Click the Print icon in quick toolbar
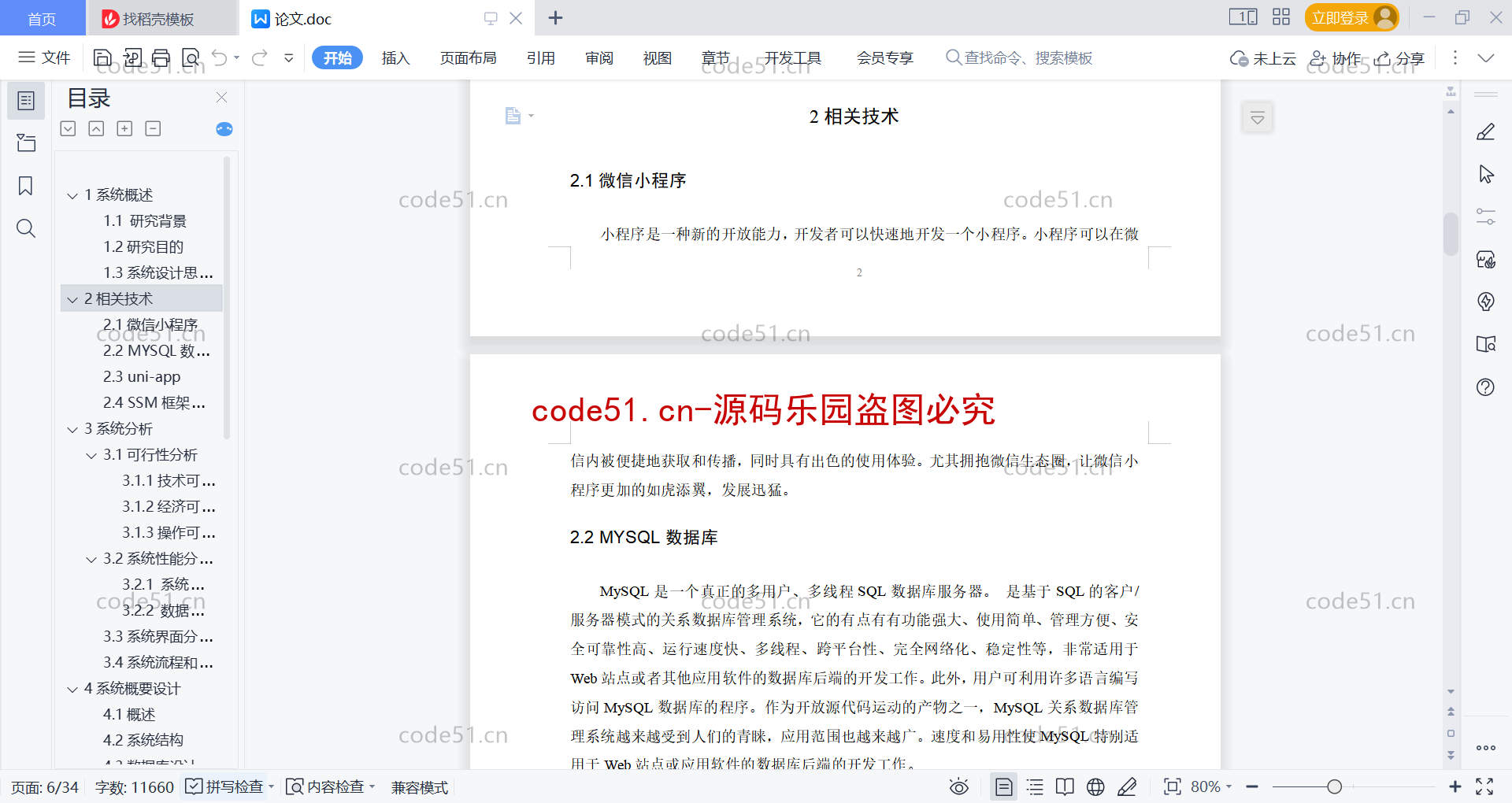The width and height of the screenshot is (1512, 803). point(161,57)
